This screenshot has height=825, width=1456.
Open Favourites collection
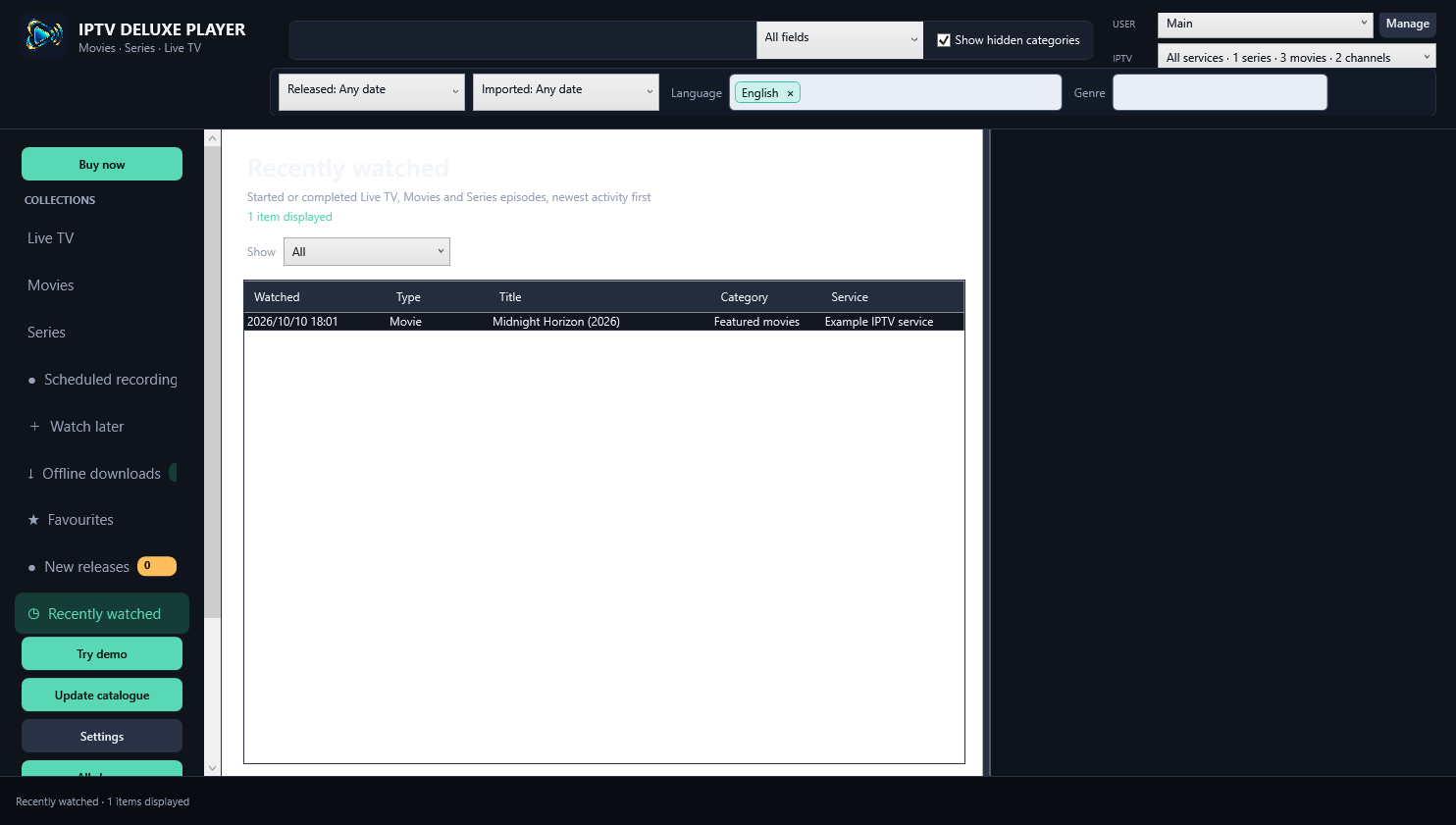point(102,520)
